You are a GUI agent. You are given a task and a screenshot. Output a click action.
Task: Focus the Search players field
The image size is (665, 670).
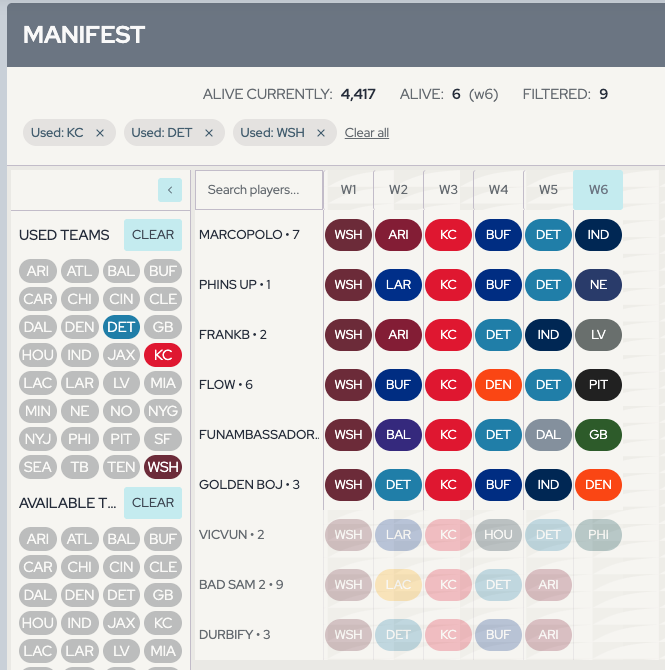tap(259, 190)
